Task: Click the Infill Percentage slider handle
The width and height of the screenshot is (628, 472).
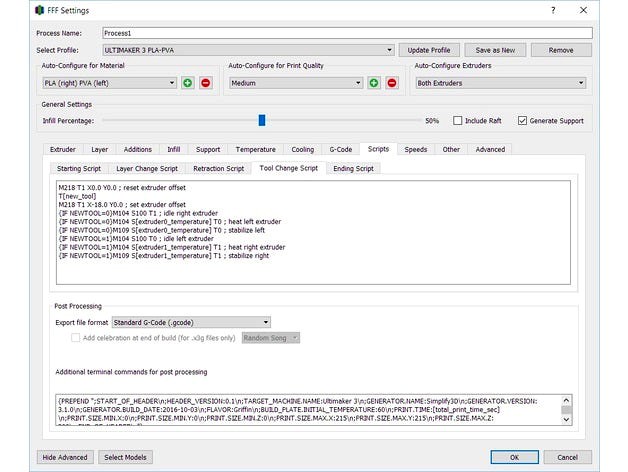Action: tap(262, 120)
